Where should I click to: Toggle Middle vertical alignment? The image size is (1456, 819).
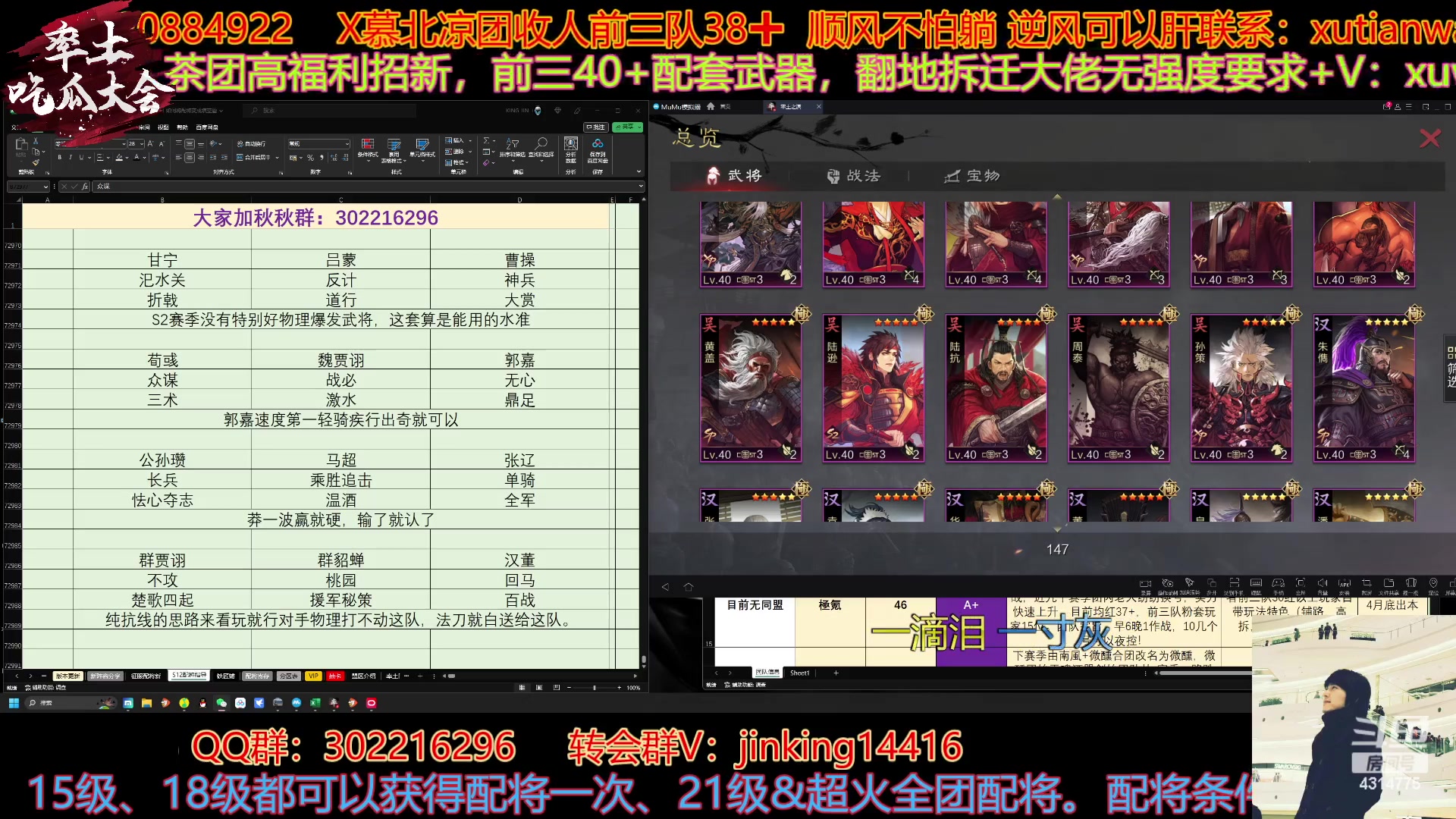pyautogui.click(x=190, y=144)
